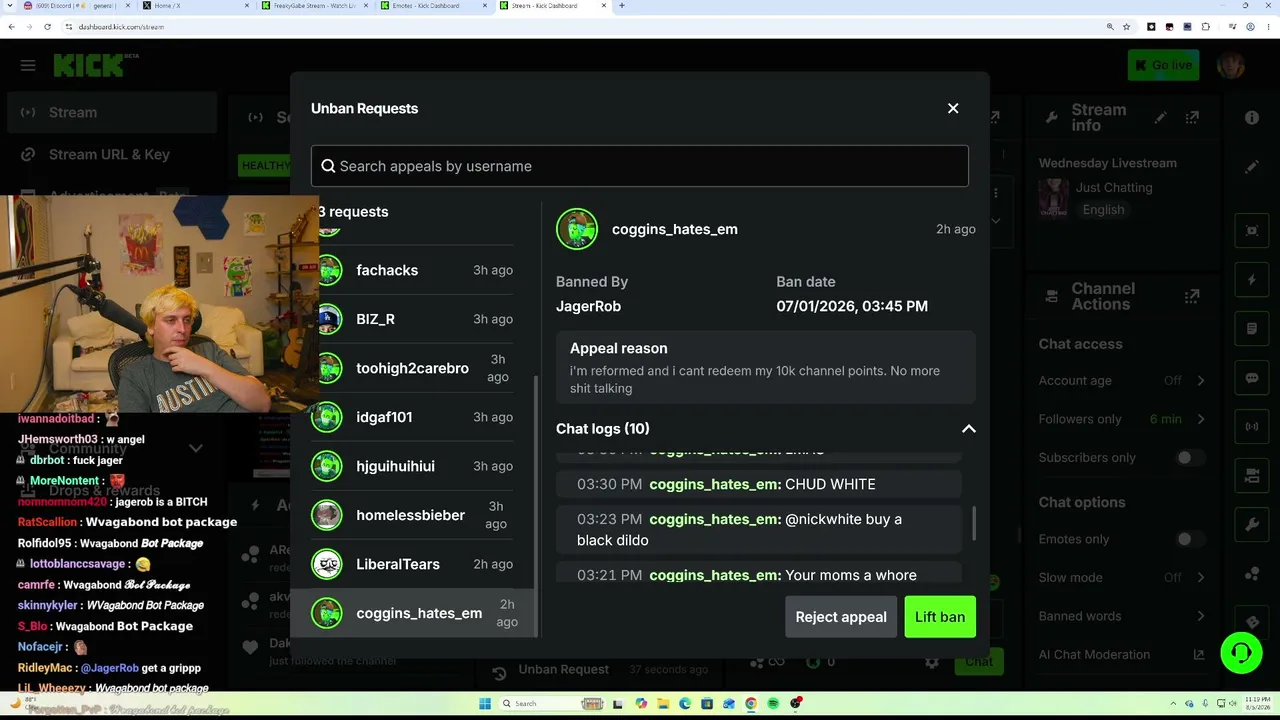Open the chat bubble icon in right rail

tap(1252, 378)
